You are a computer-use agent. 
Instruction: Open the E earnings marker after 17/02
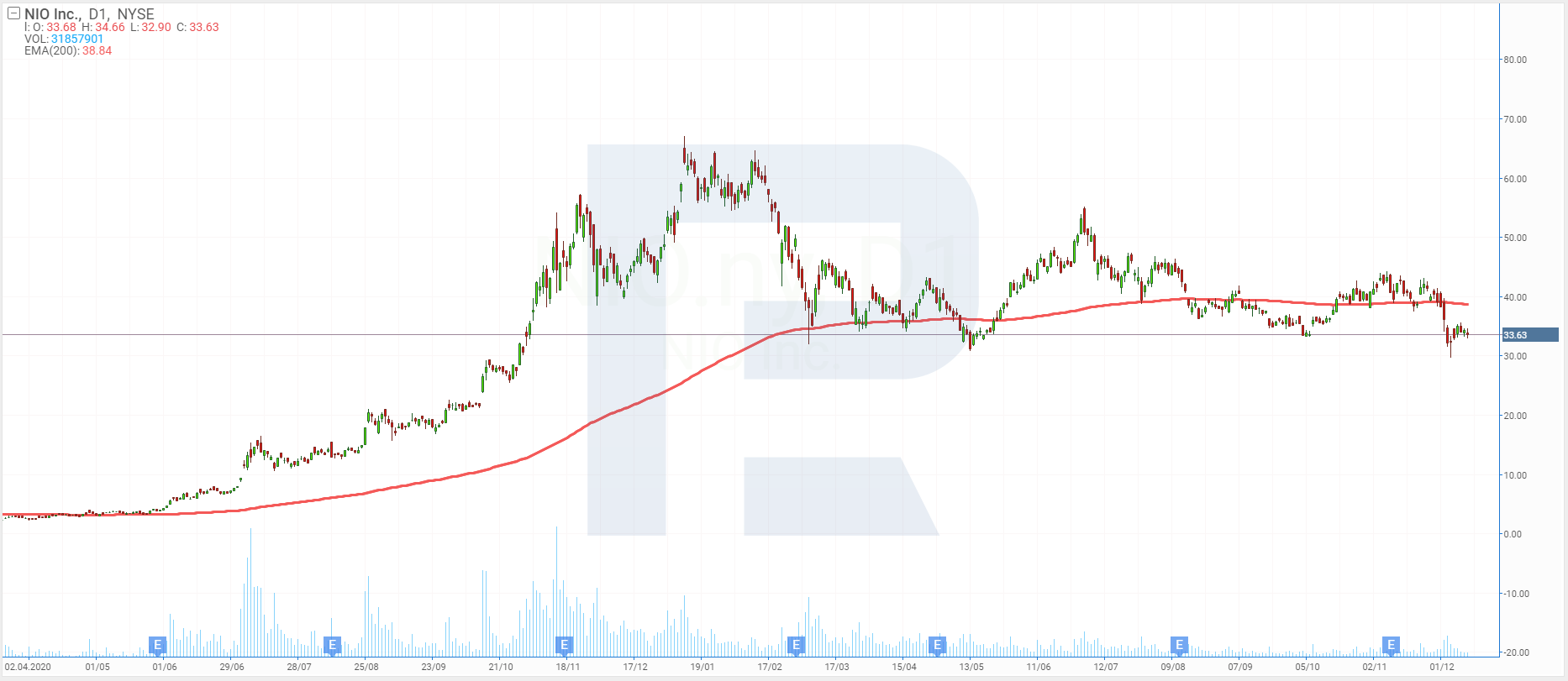coord(796,645)
